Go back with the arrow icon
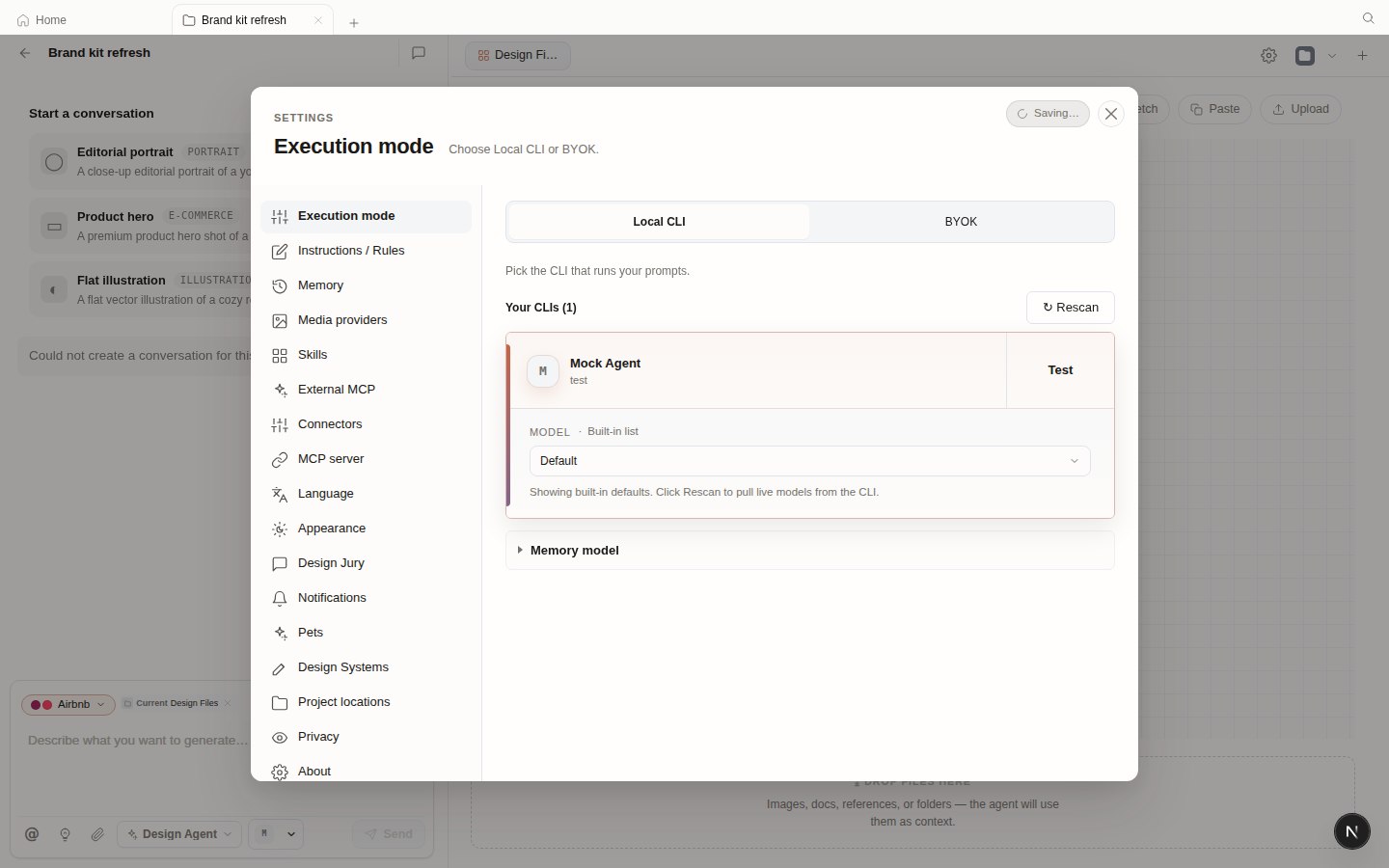 (25, 53)
